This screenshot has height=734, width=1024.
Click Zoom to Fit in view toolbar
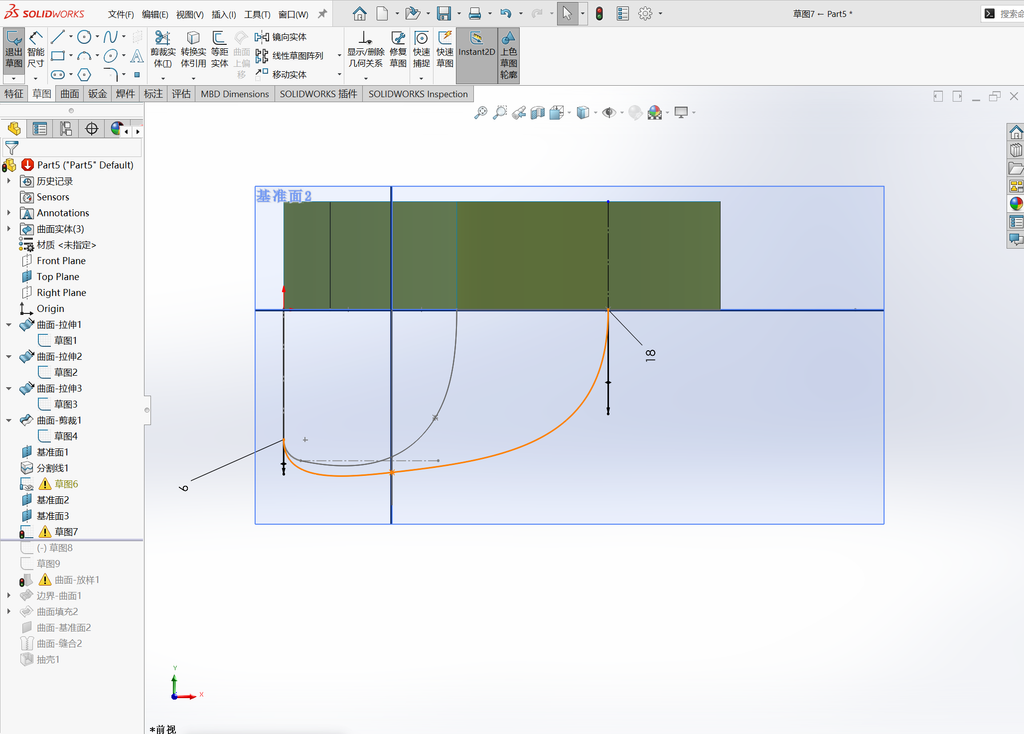[x=481, y=112]
